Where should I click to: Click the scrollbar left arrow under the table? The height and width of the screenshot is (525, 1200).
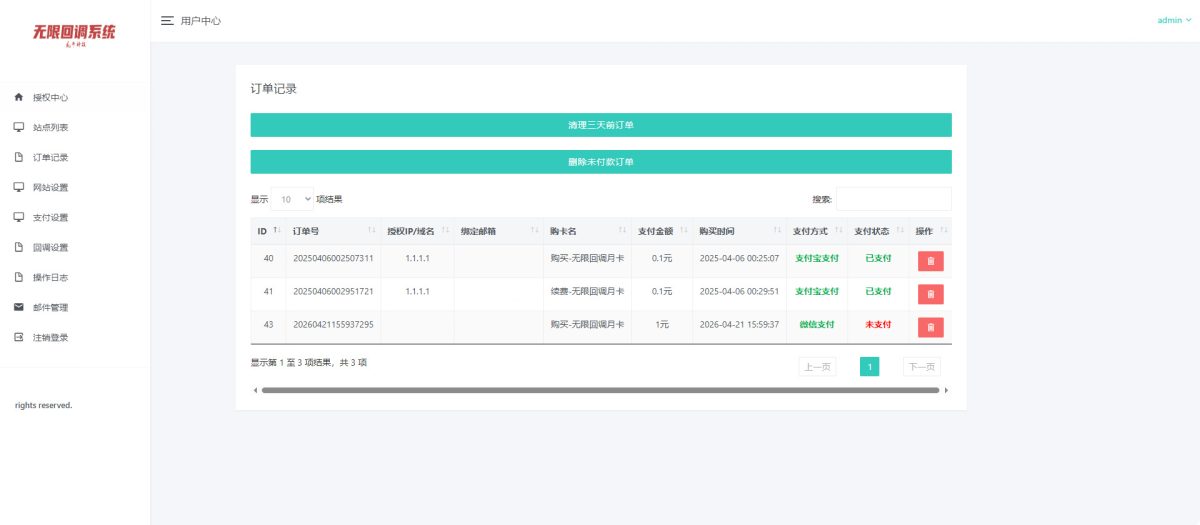[255, 390]
